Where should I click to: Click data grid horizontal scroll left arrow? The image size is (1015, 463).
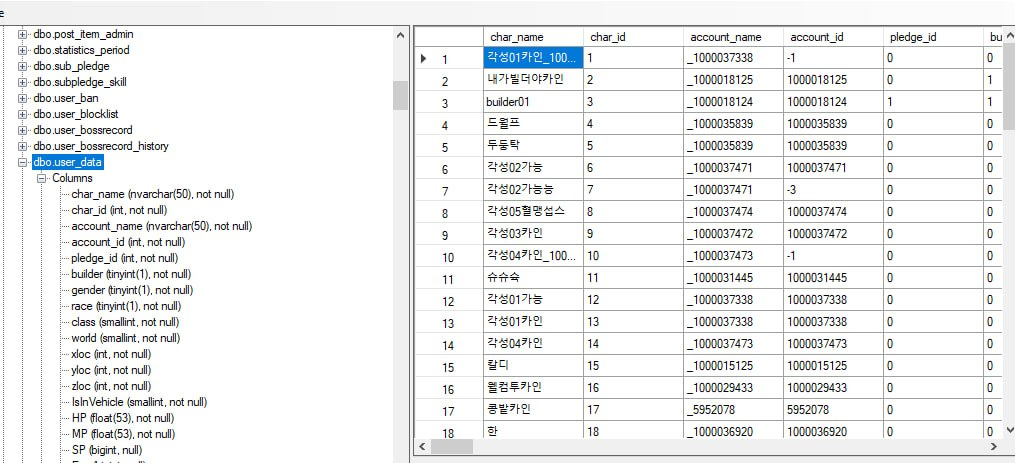click(x=422, y=447)
